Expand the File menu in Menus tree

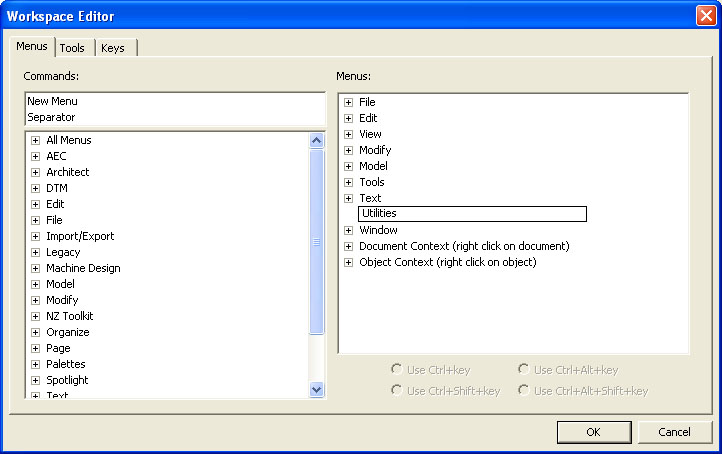[x=349, y=102]
